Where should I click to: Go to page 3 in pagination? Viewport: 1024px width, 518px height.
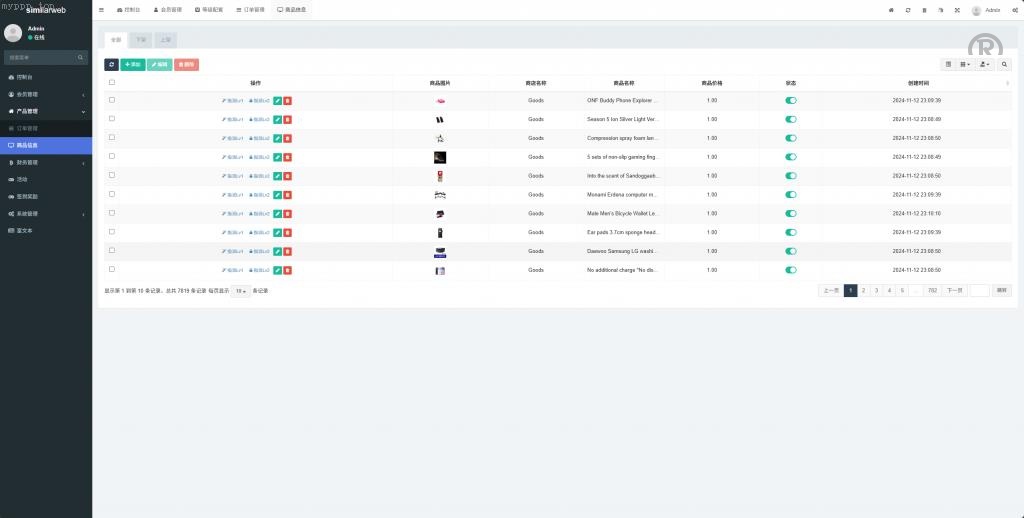pos(876,290)
